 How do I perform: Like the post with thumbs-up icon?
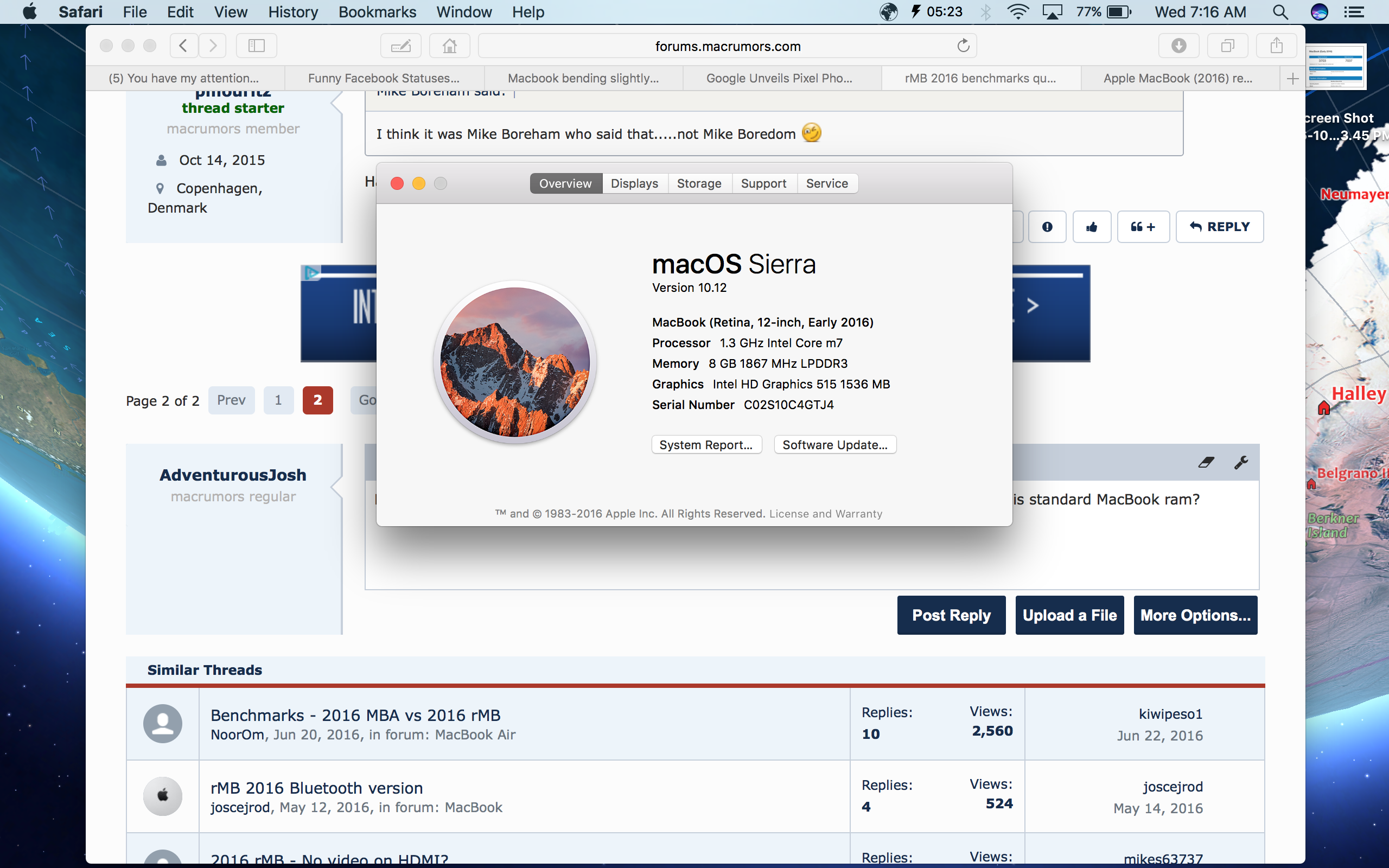[x=1092, y=227]
